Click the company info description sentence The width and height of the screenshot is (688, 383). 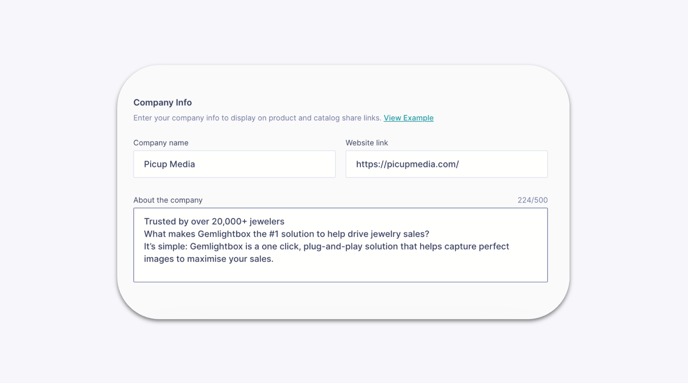[x=257, y=118]
